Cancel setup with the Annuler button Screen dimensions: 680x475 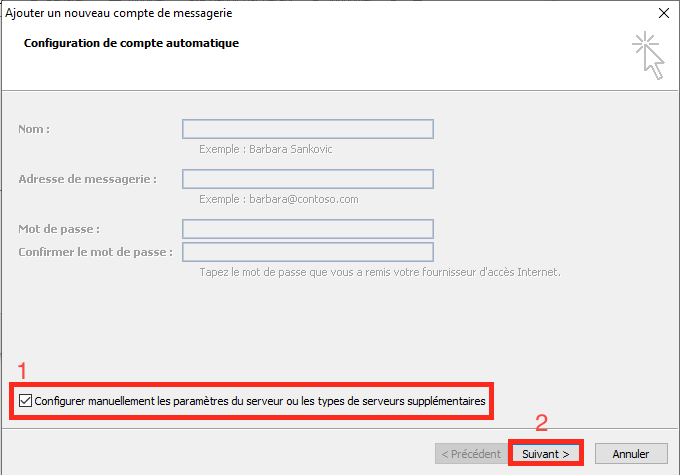point(630,453)
